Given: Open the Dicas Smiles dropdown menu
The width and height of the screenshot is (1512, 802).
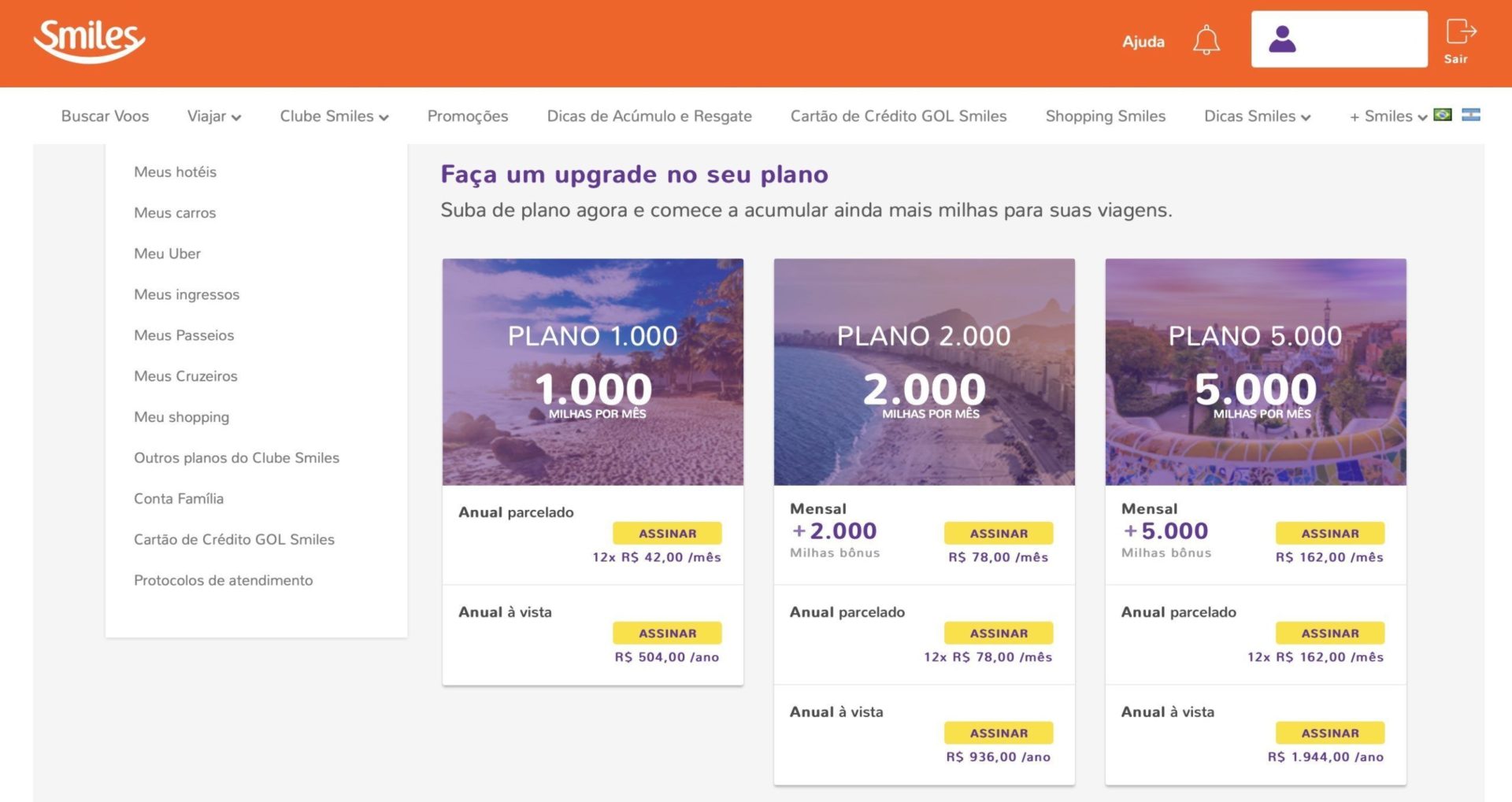Looking at the screenshot, I should [1257, 116].
